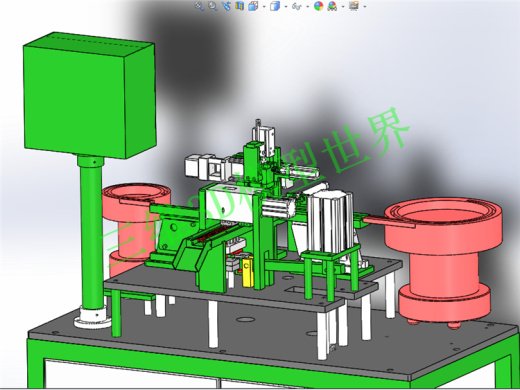Select the green support pole under the box
The height and width of the screenshot is (390, 520).
[92, 233]
